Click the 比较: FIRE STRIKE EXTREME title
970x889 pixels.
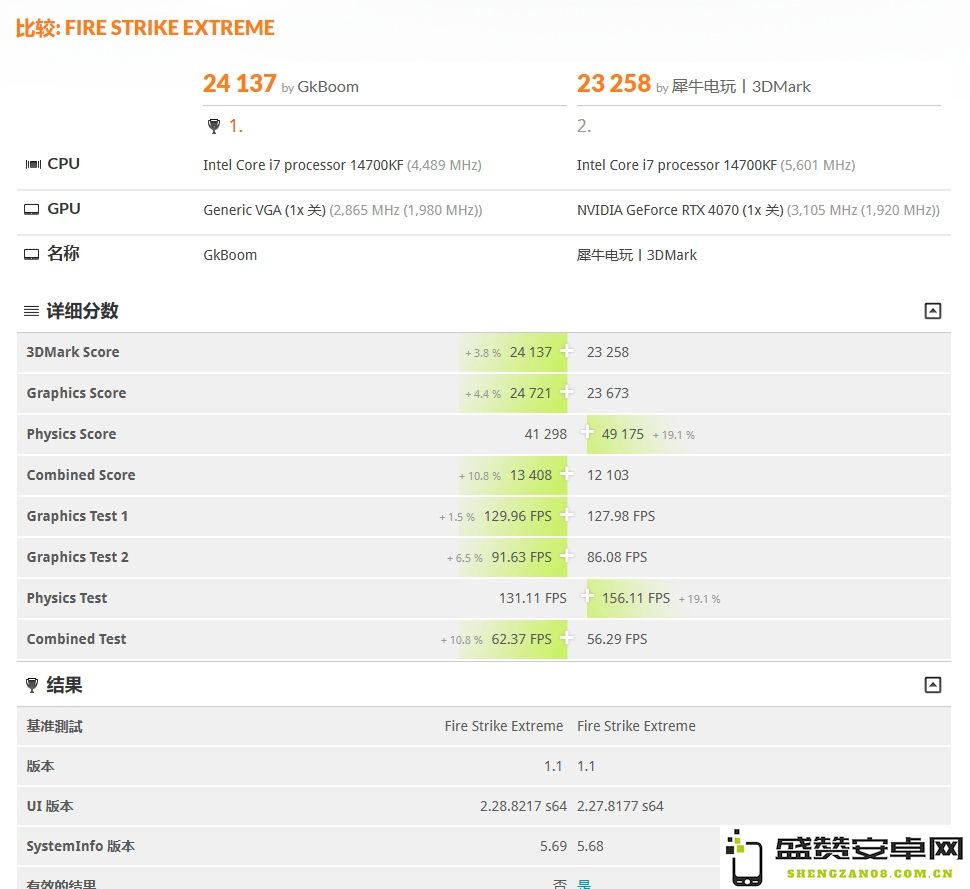(x=145, y=28)
